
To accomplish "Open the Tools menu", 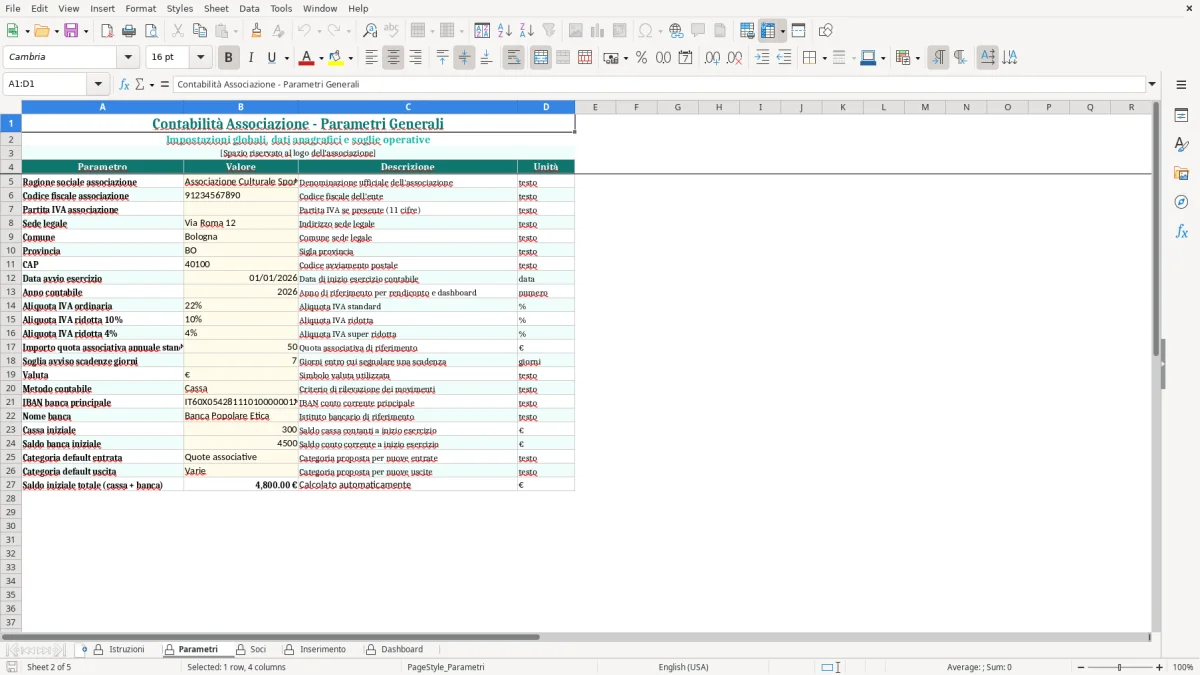I will click(281, 8).
